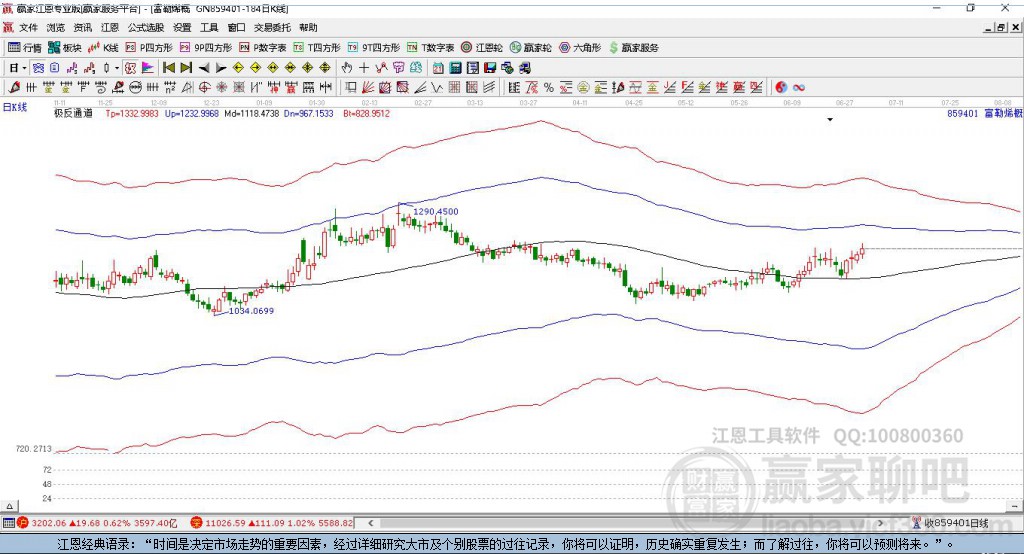Open the calculator icon

coord(456,68)
